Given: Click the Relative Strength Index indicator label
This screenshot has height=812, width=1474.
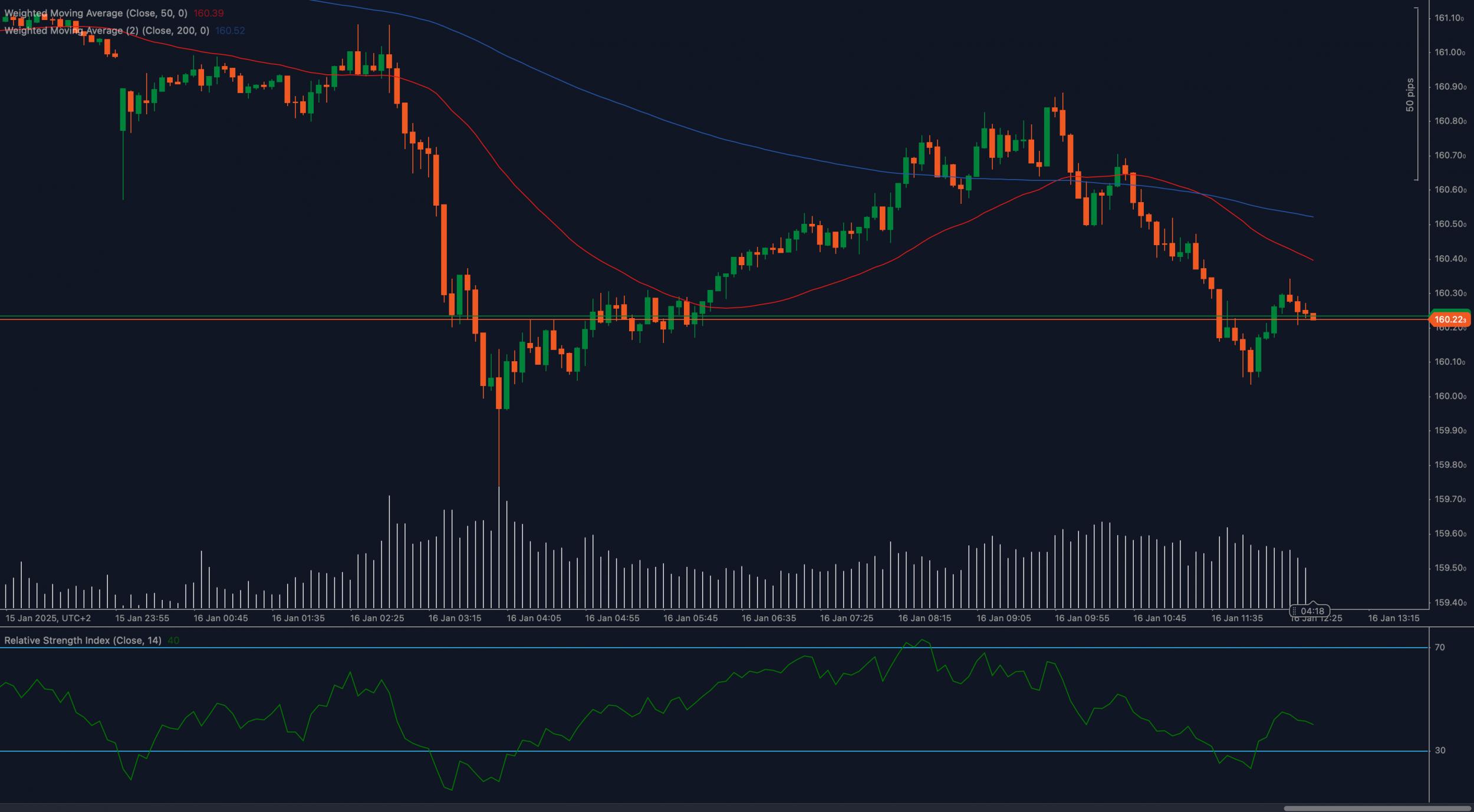Looking at the screenshot, I should [x=83, y=641].
